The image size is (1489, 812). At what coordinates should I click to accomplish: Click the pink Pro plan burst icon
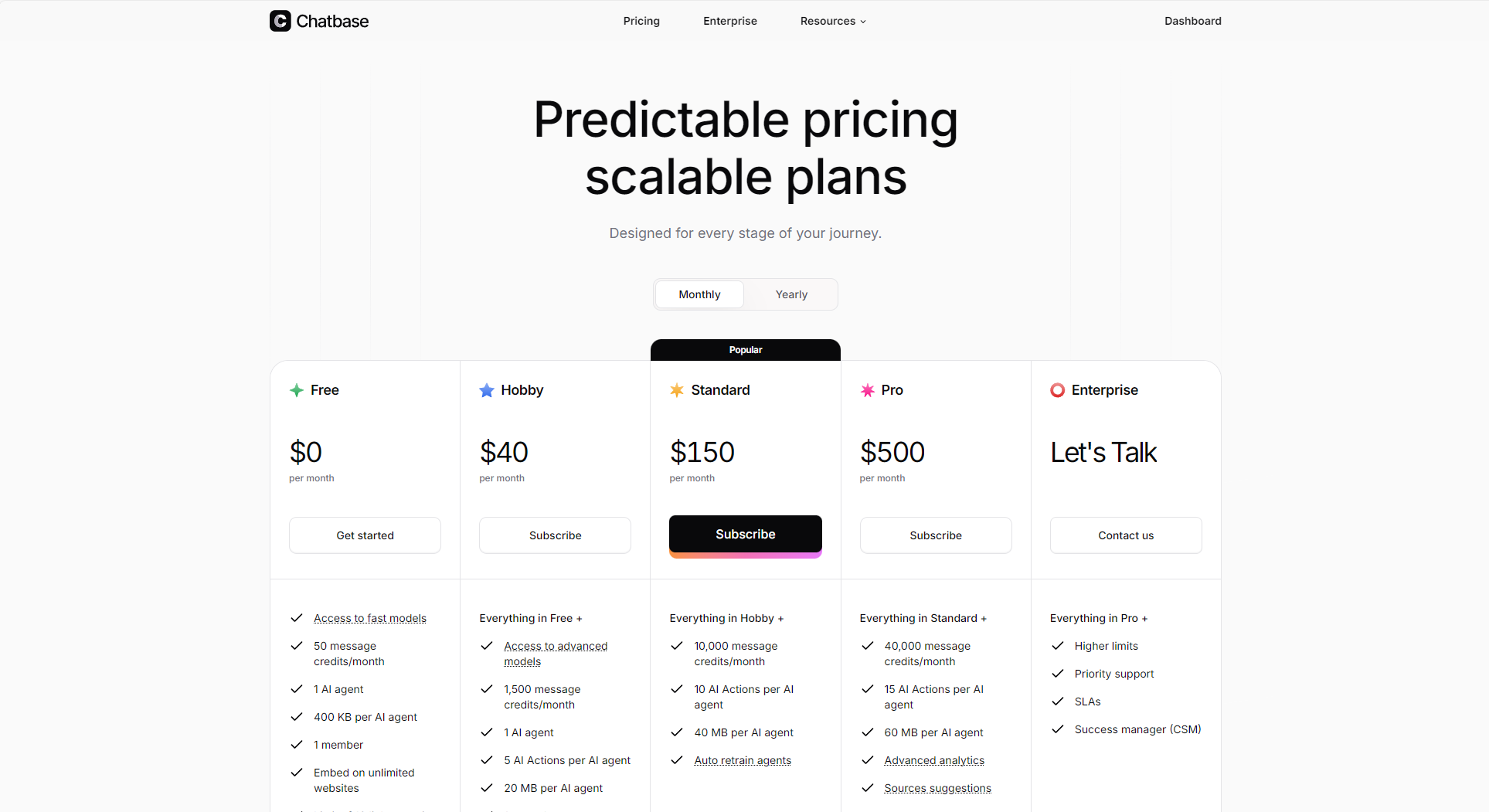click(868, 390)
